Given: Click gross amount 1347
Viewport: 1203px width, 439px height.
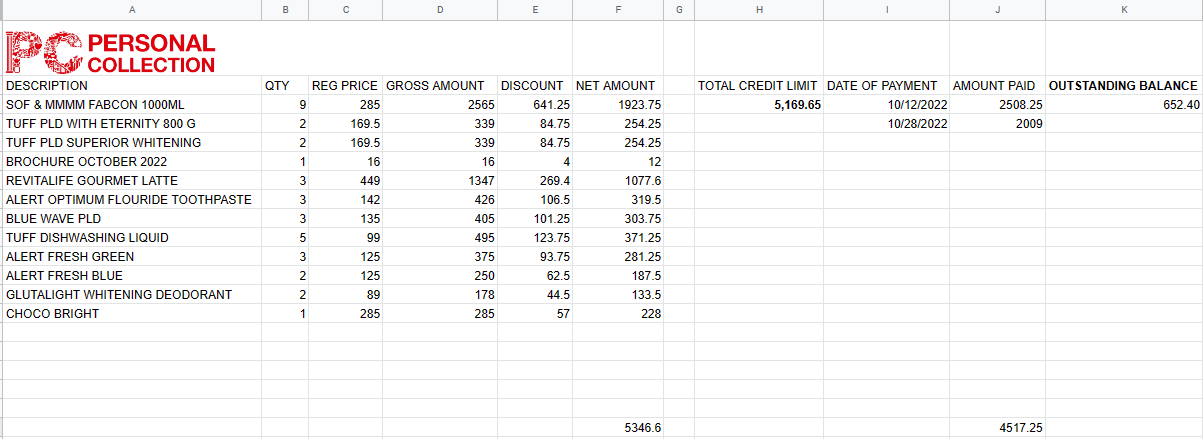Looking at the screenshot, I should (440, 181).
